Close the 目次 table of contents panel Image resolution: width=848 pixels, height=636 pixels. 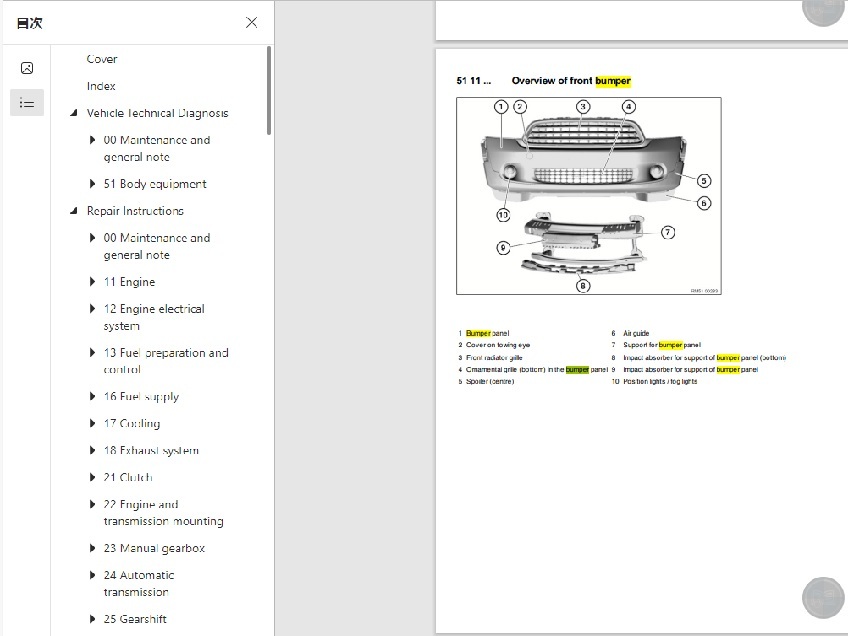pos(251,22)
